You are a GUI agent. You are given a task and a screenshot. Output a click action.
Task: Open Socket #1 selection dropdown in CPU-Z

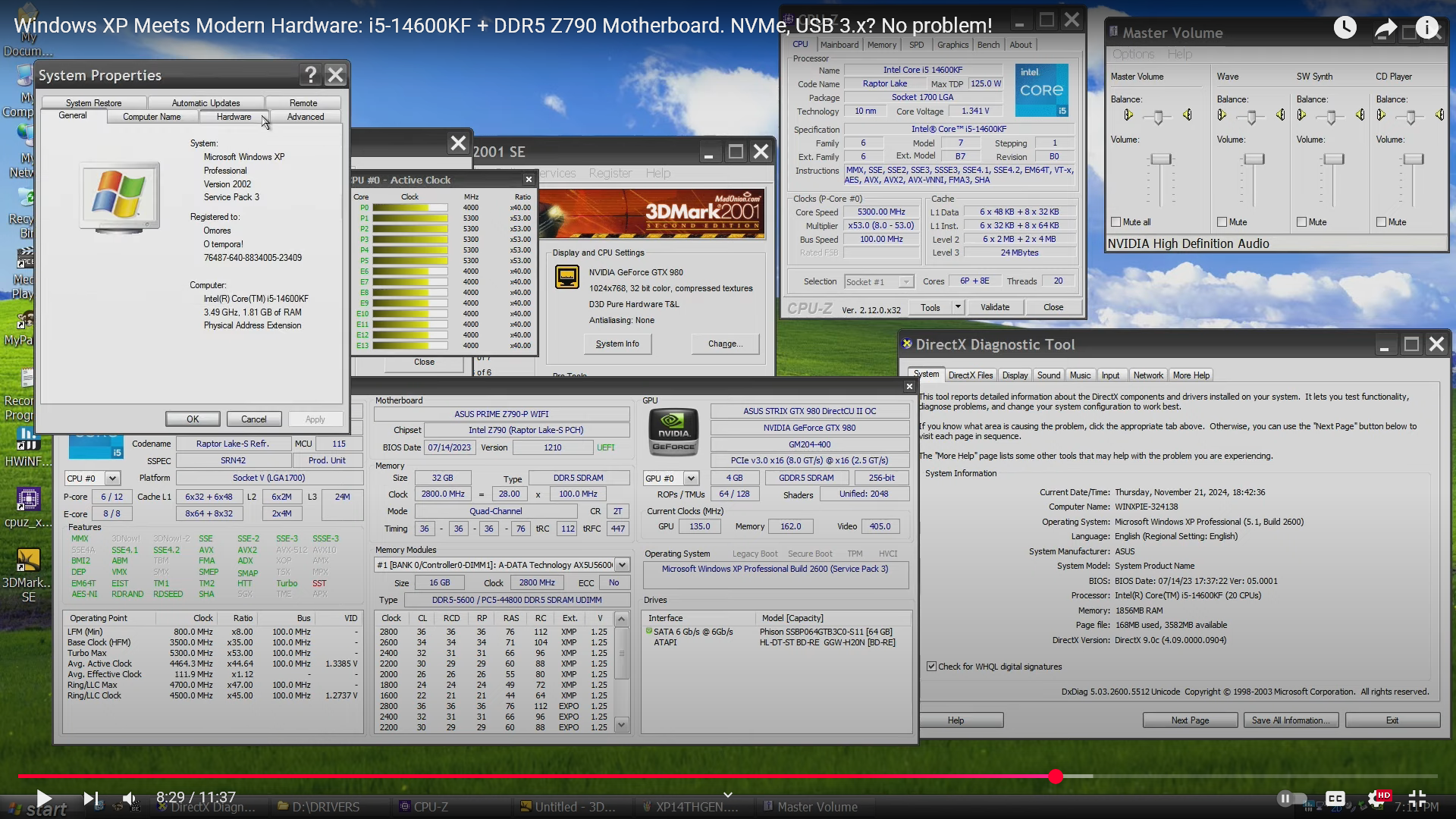[905, 282]
